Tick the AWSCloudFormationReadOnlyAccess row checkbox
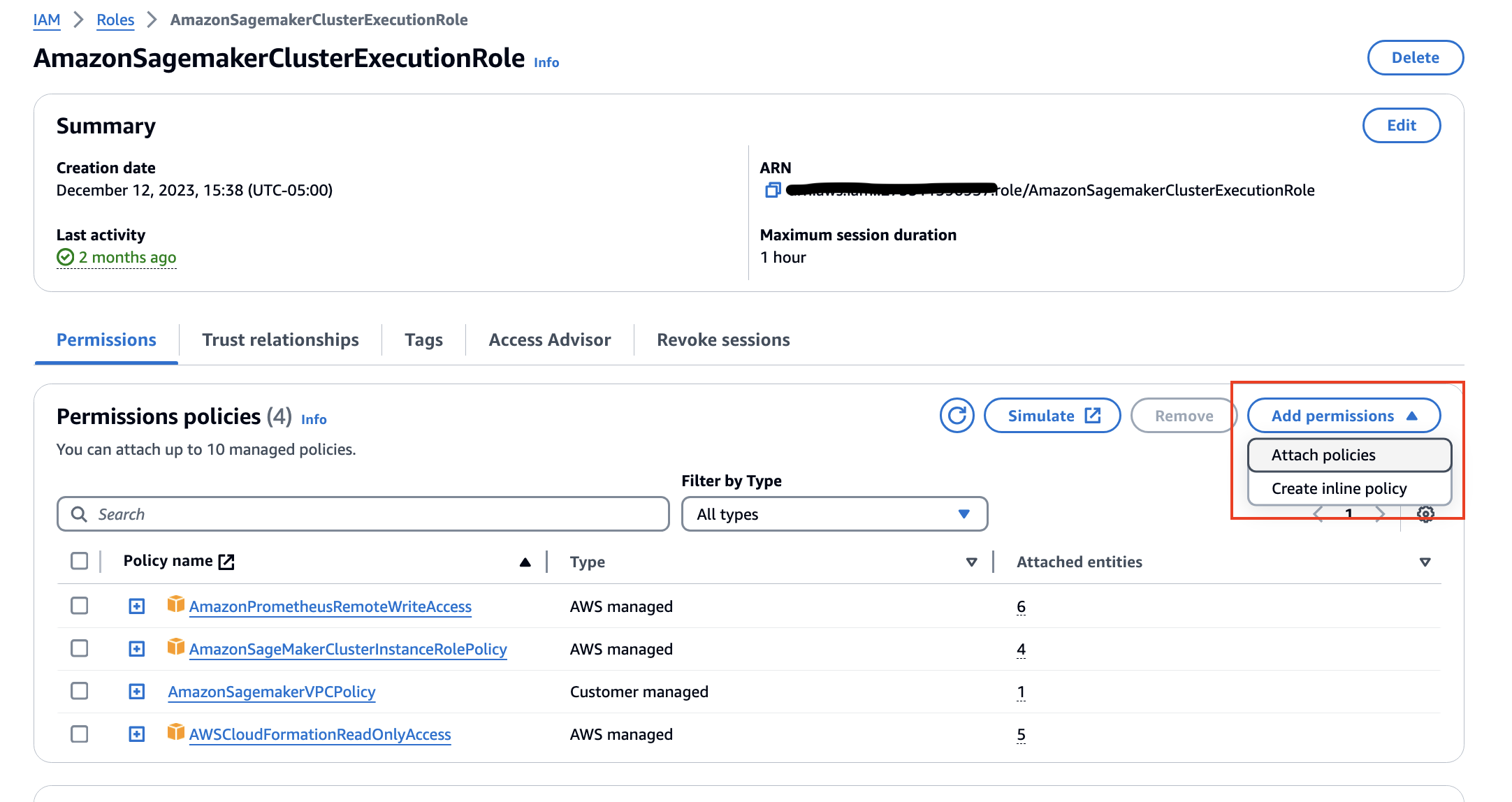1512x802 pixels. coord(80,734)
